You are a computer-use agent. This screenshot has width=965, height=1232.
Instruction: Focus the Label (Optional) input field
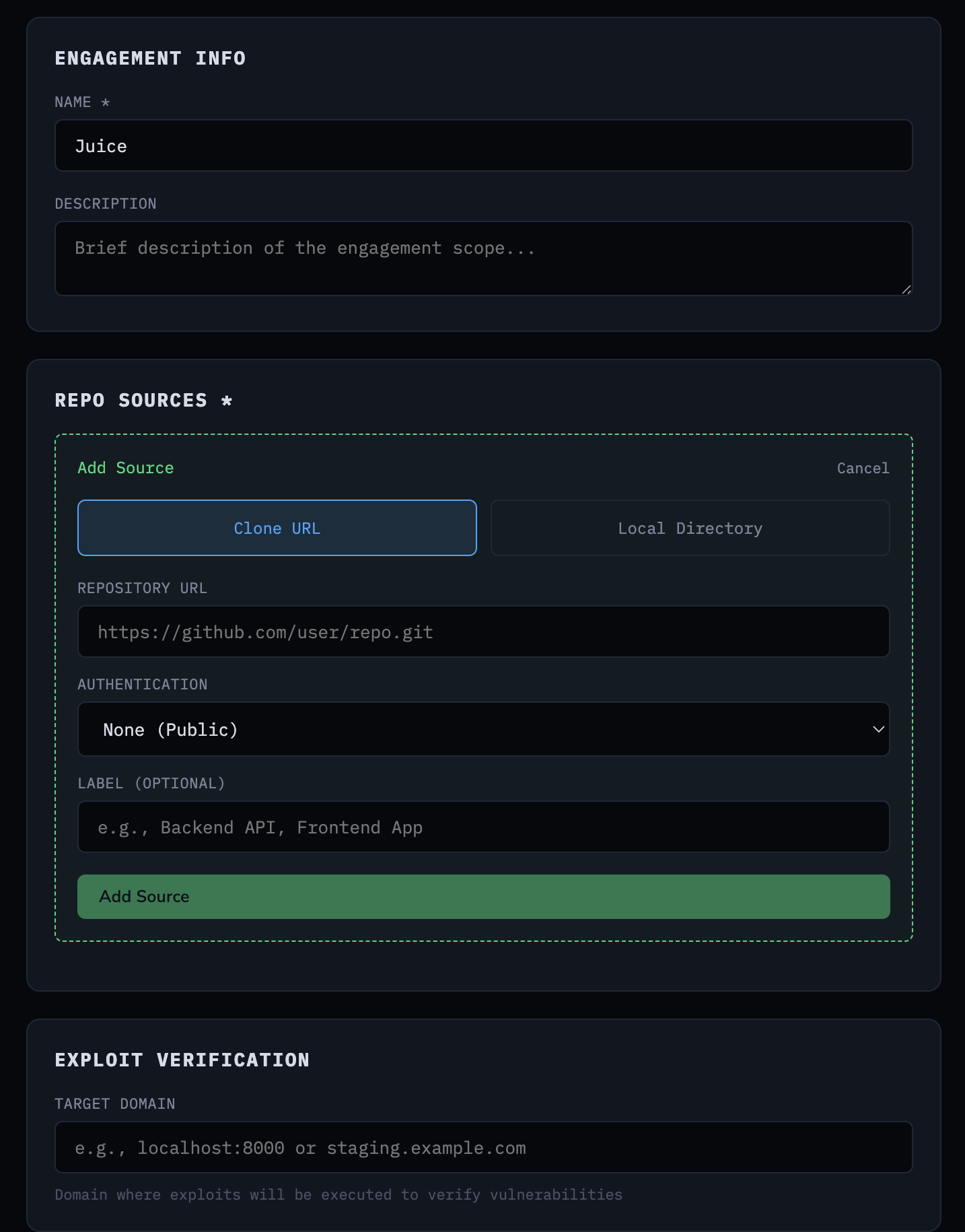(483, 827)
